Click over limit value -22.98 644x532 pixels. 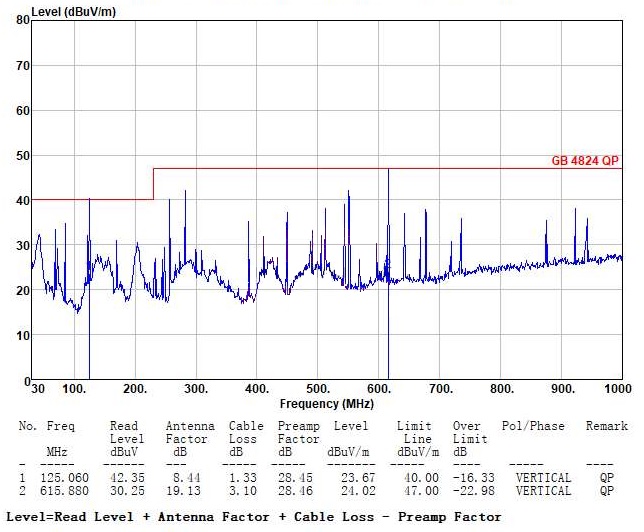[474, 491]
